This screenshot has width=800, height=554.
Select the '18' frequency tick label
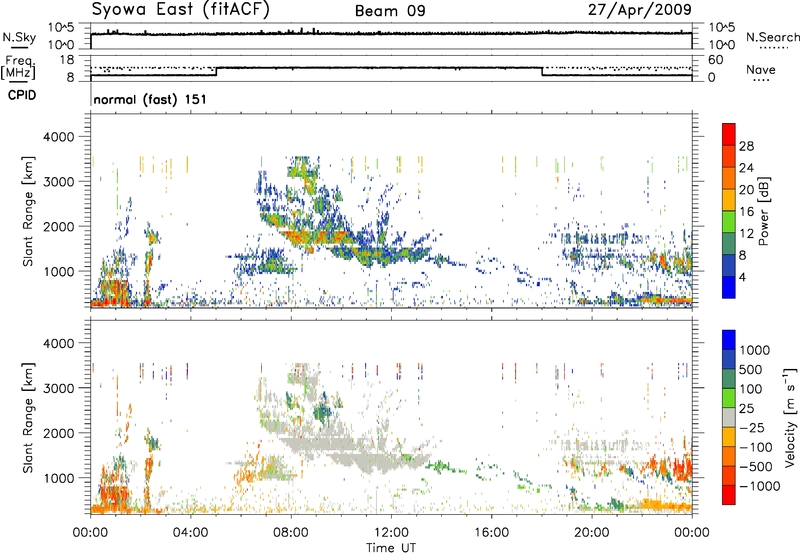[67, 60]
